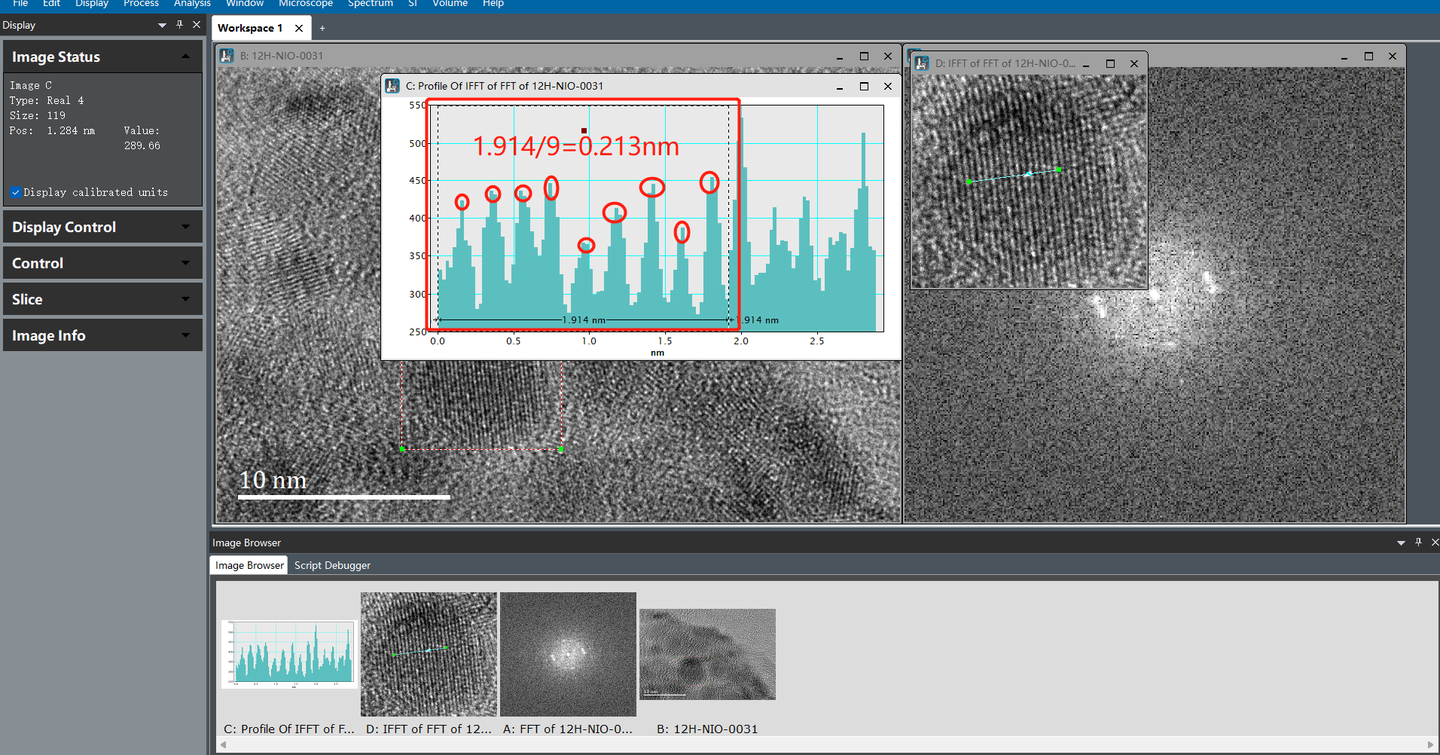Add a new workspace with plus button

(x=322, y=28)
